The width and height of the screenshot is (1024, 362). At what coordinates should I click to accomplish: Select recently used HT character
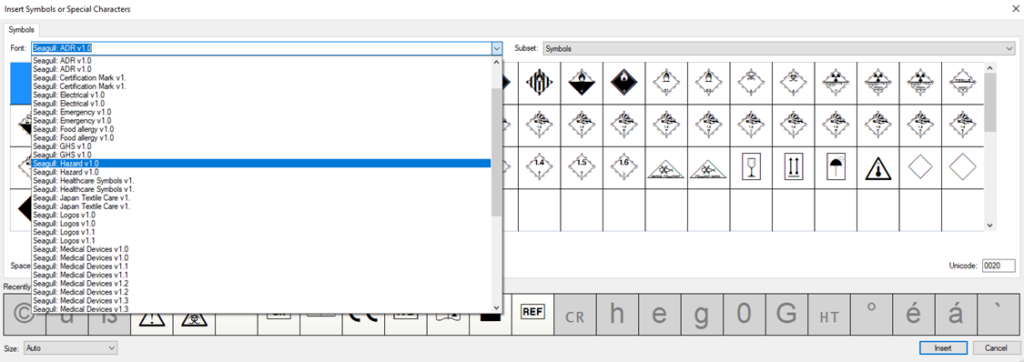(829, 314)
